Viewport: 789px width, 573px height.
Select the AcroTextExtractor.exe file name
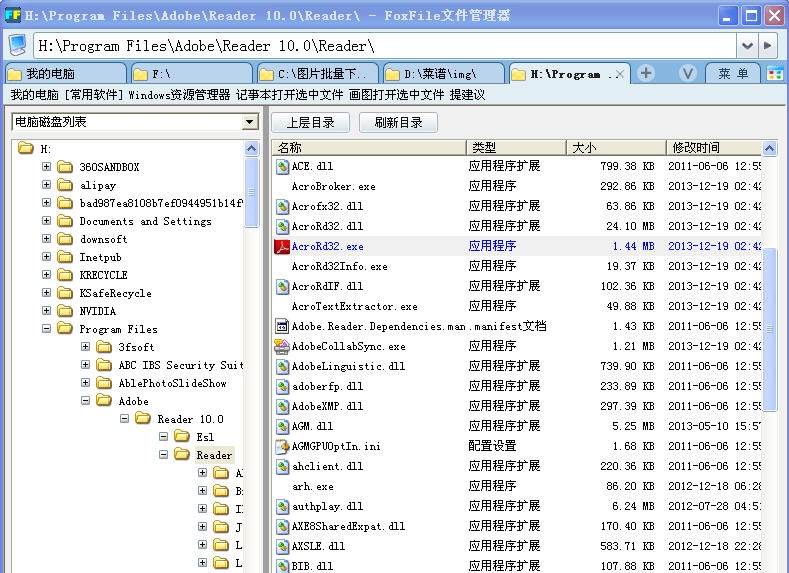pos(354,306)
